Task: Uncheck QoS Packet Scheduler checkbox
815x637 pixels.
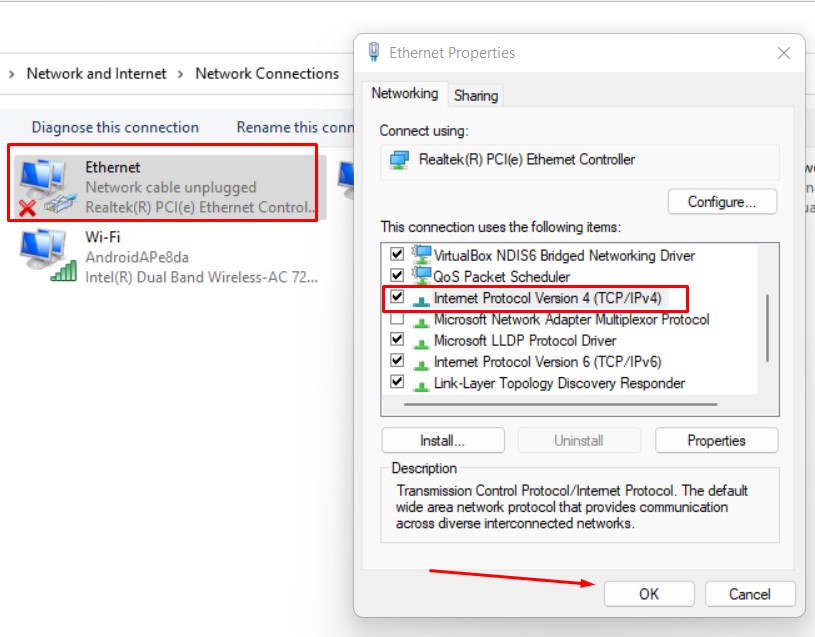Action: click(x=397, y=275)
